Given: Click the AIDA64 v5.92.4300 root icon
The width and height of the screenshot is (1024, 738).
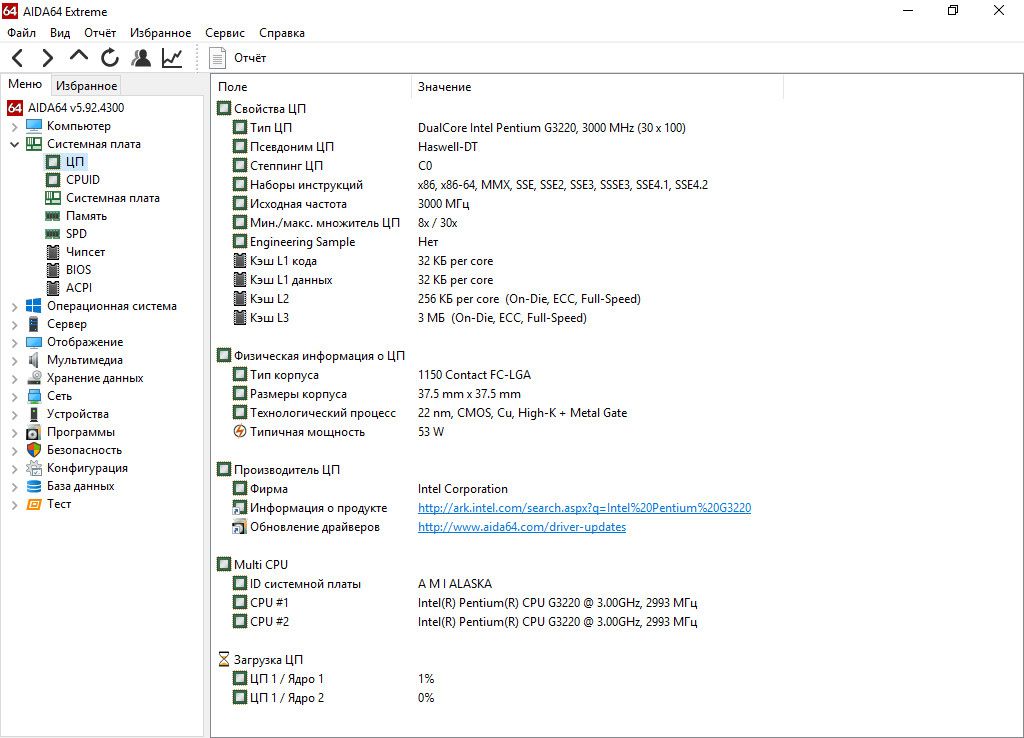Looking at the screenshot, I should [15, 108].
